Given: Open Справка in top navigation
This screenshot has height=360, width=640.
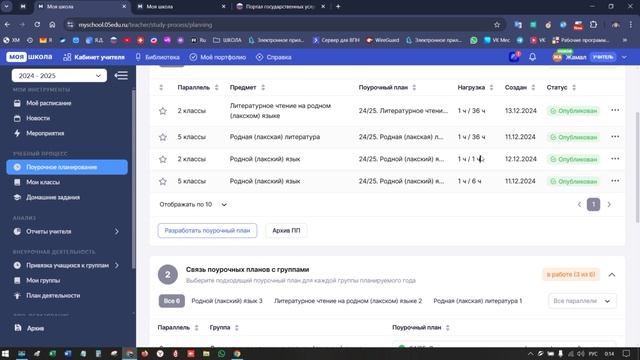Looking at the screenshot, I should pos(274,57).
